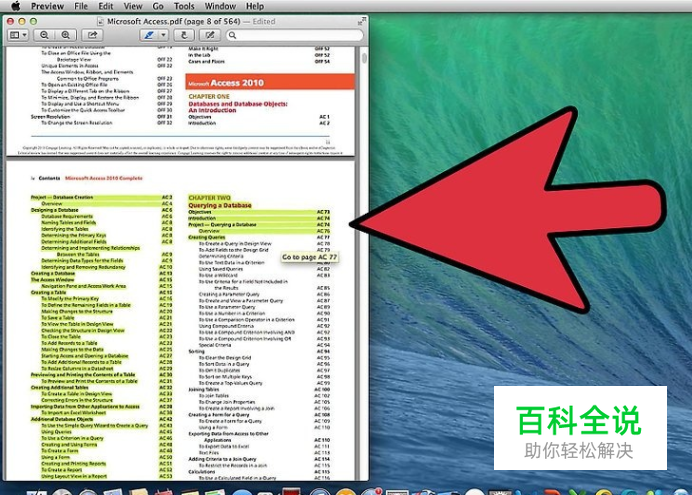Image resolution: width=692 pixels, height=495 pixels.
Task: Click 'Using Layout View in a Report'
Action: (74, 476)
